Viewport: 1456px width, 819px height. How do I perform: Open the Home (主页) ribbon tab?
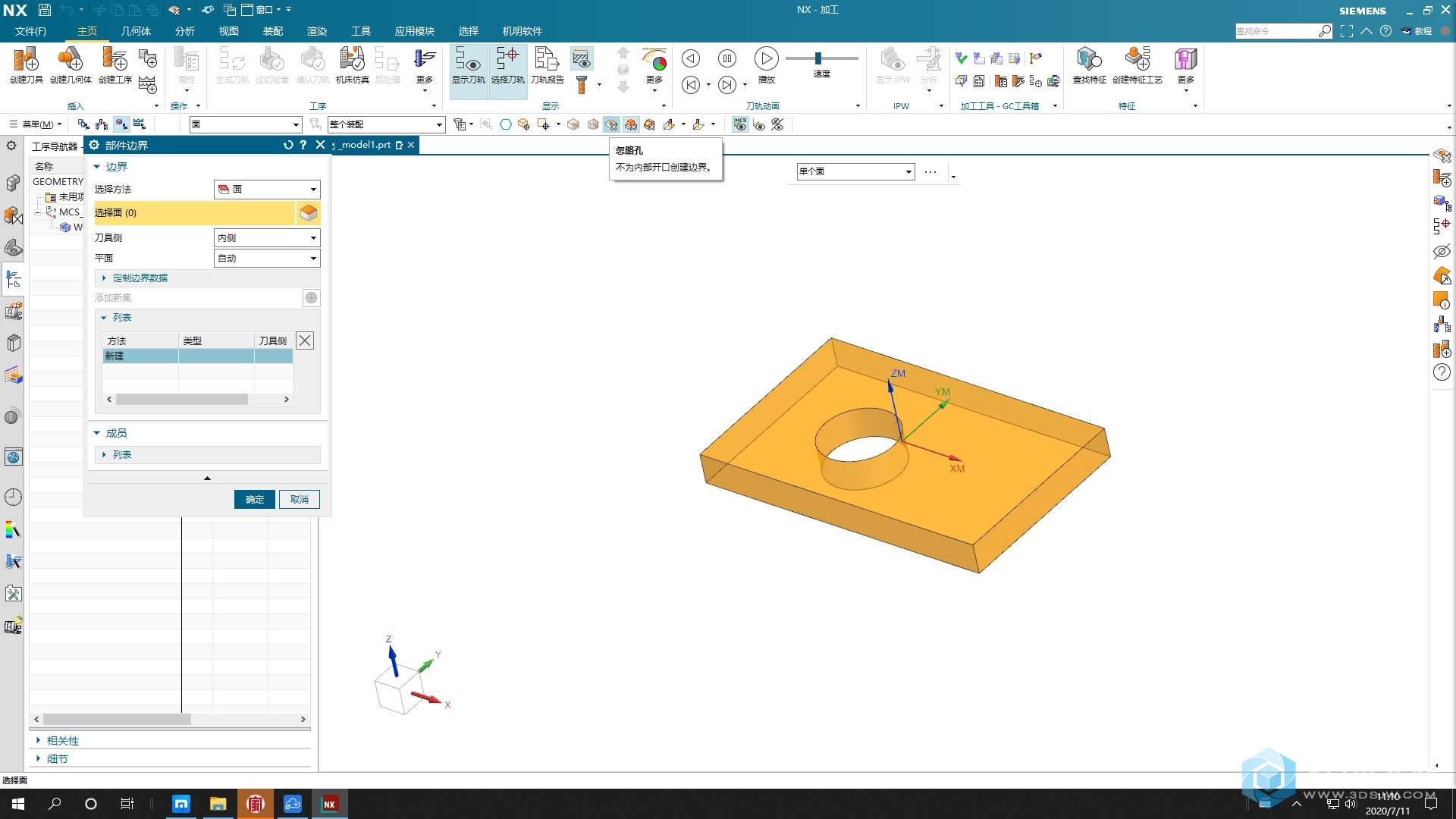click(87, 31)
